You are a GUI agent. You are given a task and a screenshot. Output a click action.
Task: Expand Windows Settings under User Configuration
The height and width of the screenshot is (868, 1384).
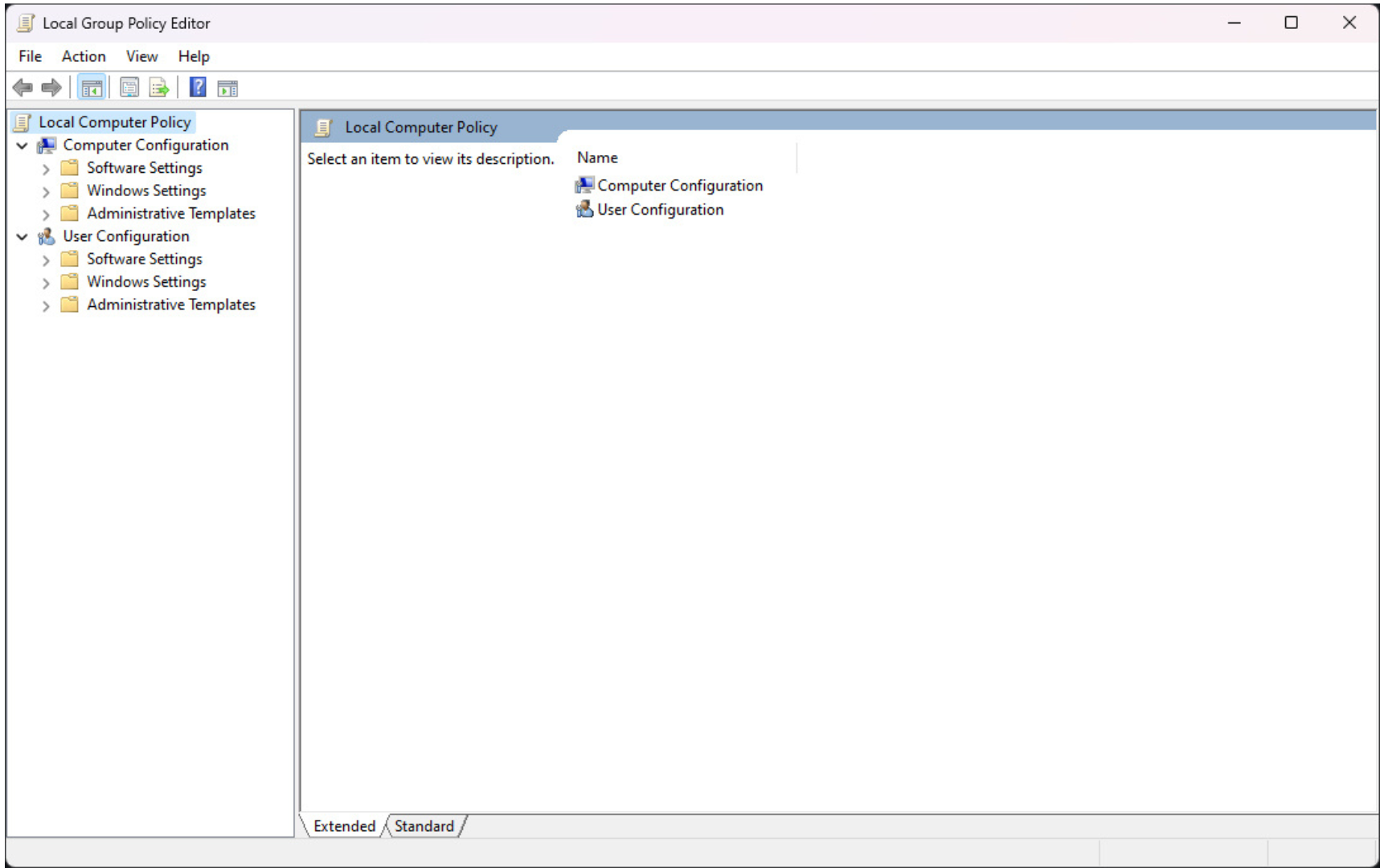(47, 282)
